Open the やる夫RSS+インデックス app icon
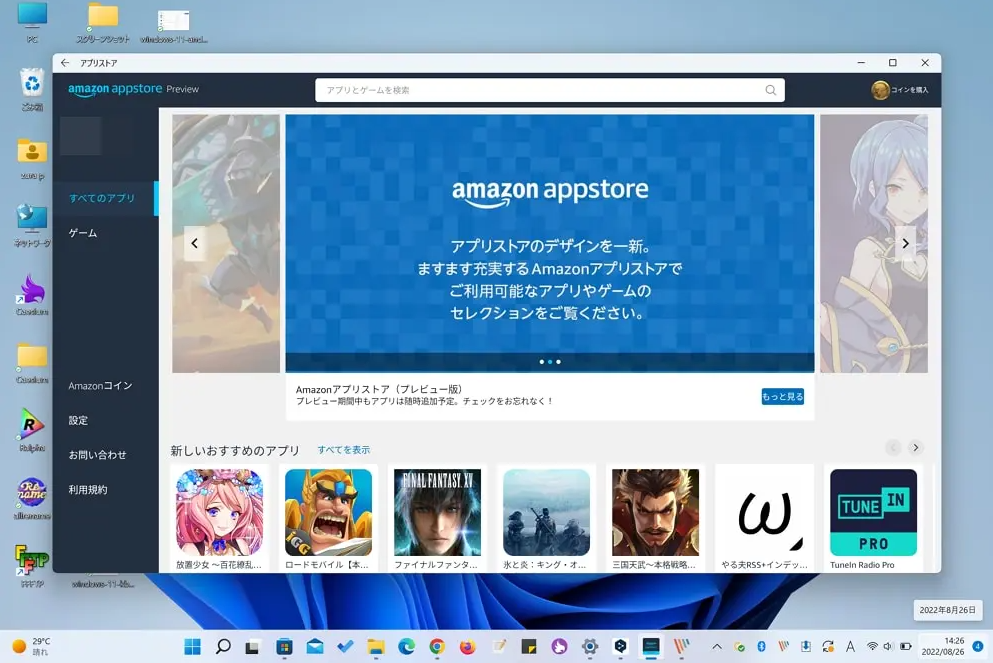Screen dimensions: 993x663 coord(764,512)
